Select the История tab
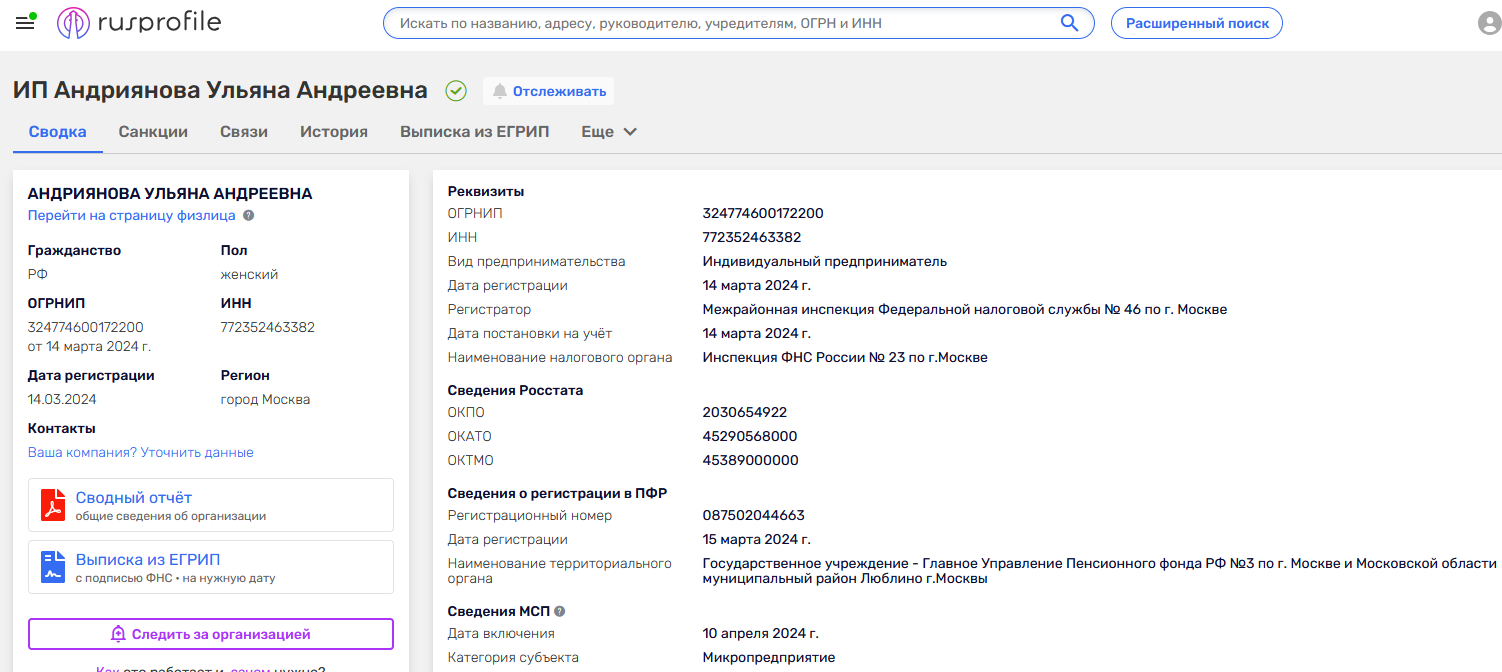The width and height of the screenshot is (1502, 672). coord(334,132)
